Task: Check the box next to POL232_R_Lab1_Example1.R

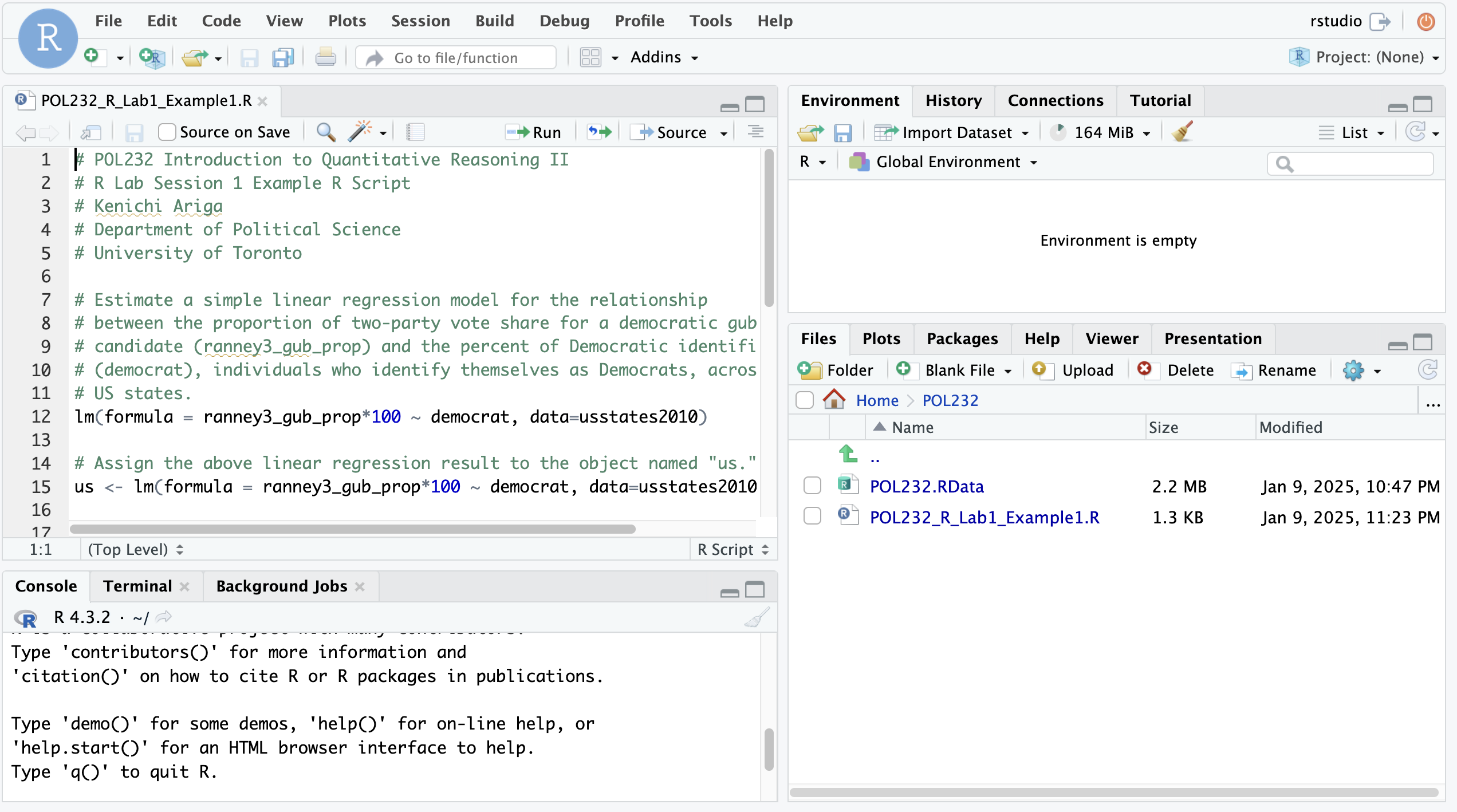Action: [812, 517]
